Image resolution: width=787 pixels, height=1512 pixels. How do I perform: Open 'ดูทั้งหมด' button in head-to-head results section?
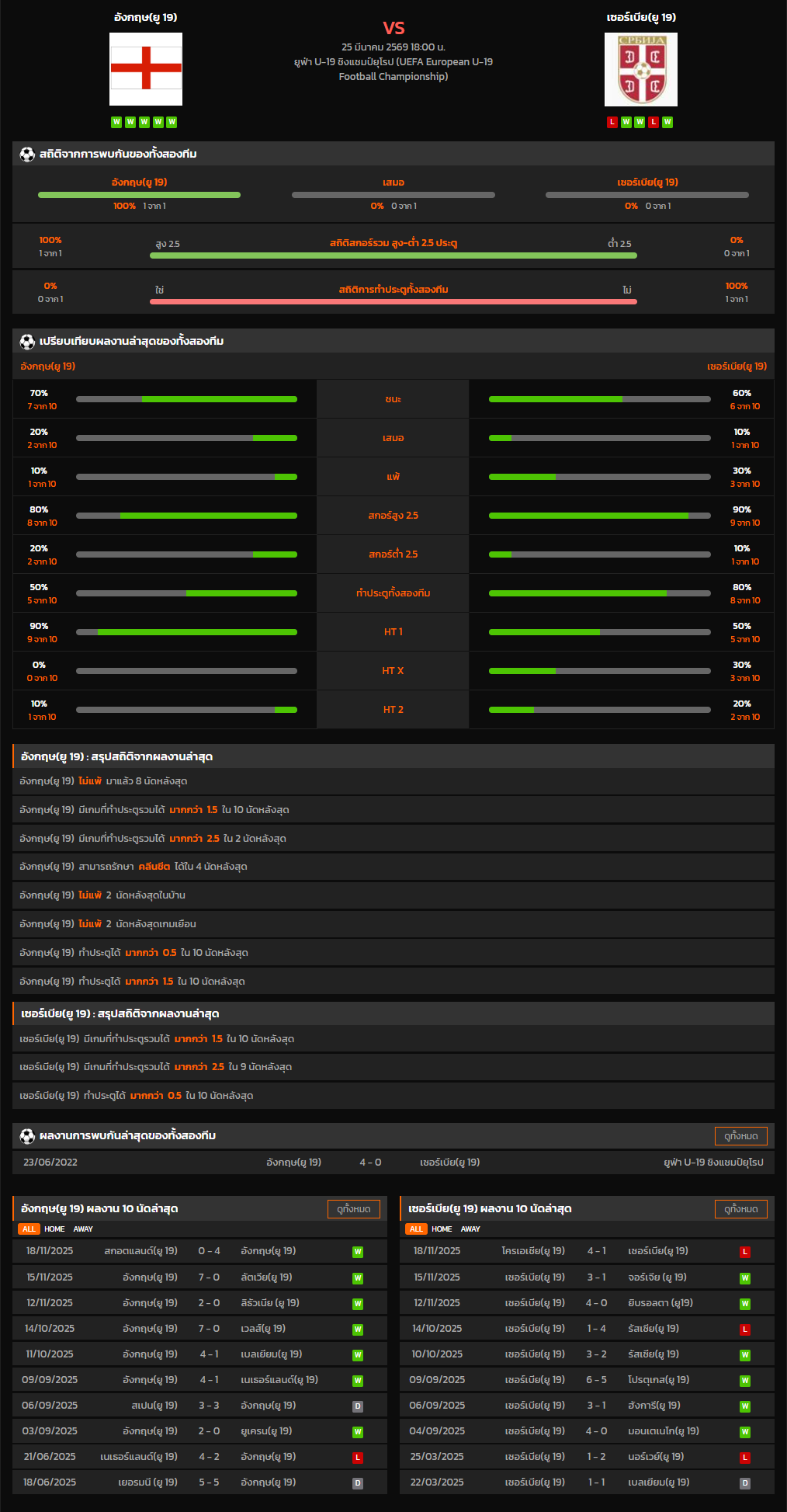pos(740,1136)
